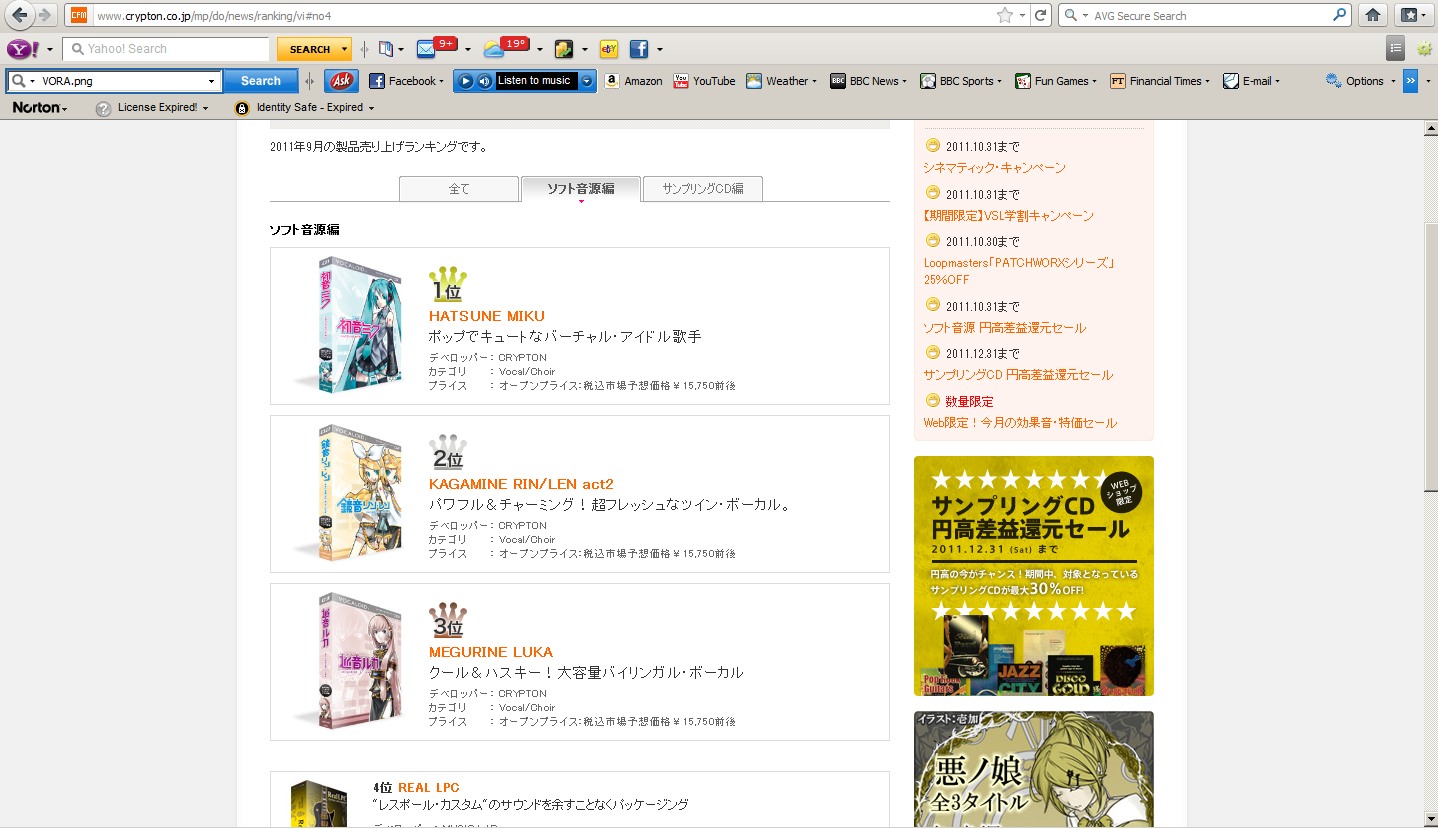Reload the page with the refresh icon

[x=1041, y=15]
